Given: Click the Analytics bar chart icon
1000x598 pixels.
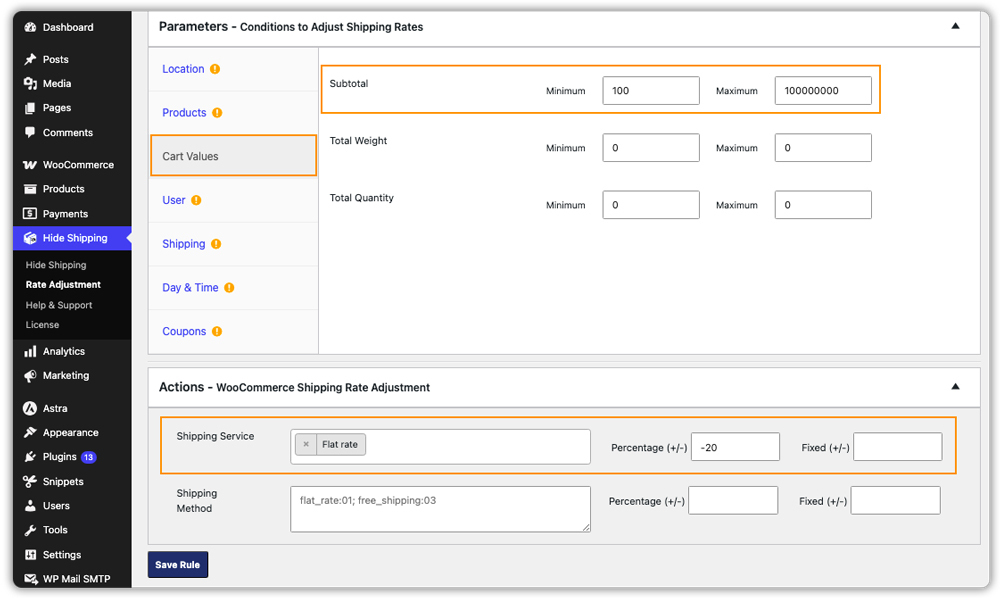Looking at the screenshot, I should pos(30,351).
